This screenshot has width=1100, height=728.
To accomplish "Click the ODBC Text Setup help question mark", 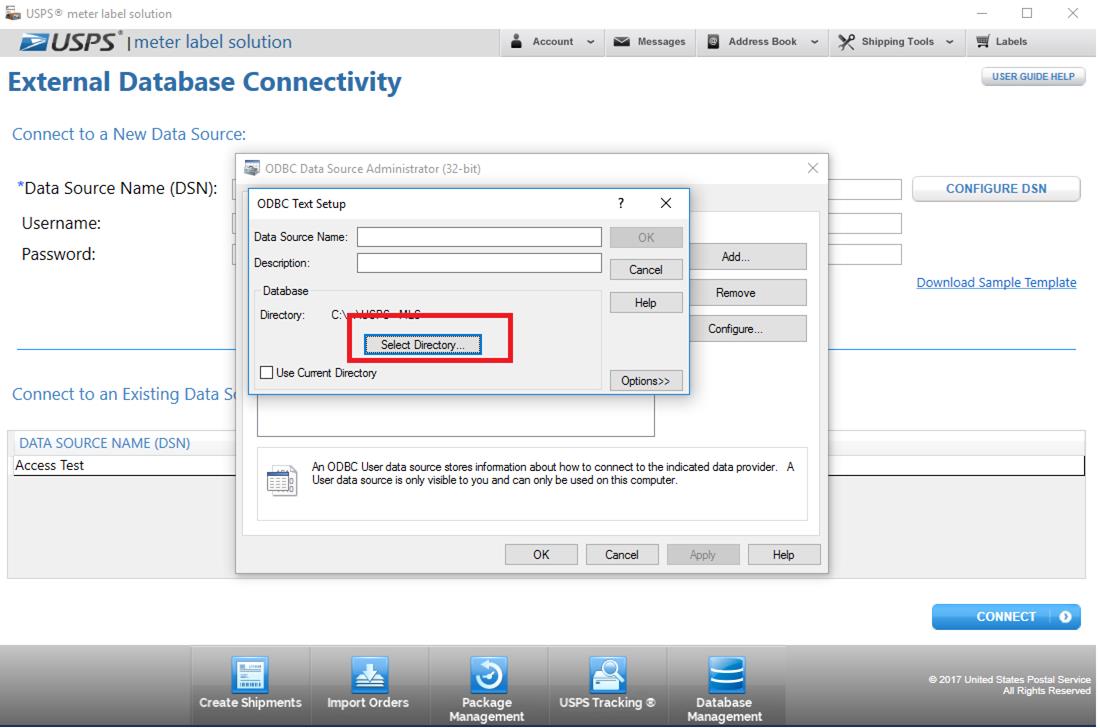I will 620,203.
